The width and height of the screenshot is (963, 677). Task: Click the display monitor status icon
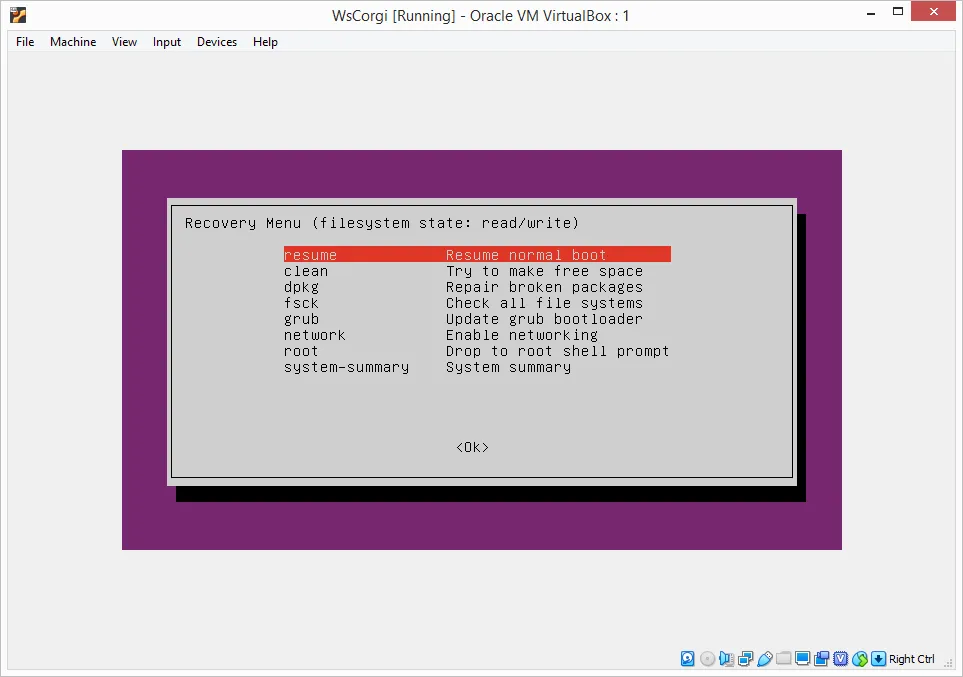(803, 659)
